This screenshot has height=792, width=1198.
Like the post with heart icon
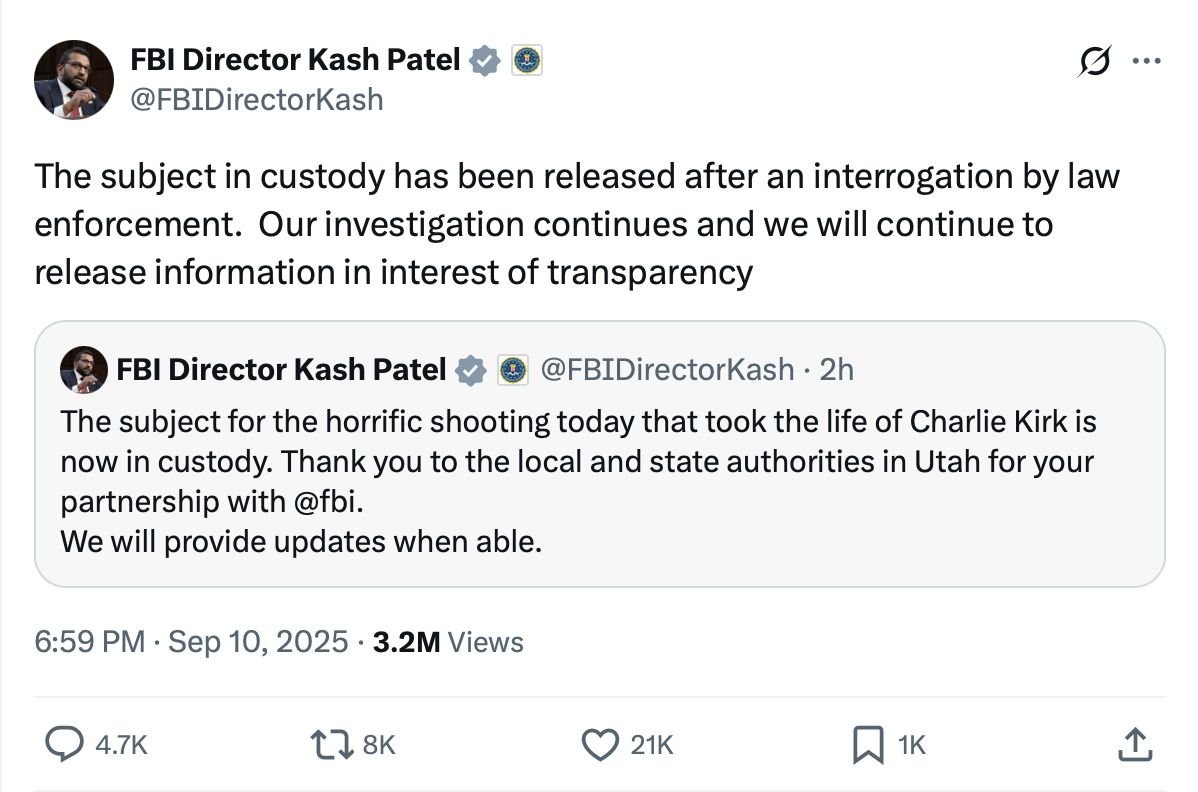click(x=600, y=745)
